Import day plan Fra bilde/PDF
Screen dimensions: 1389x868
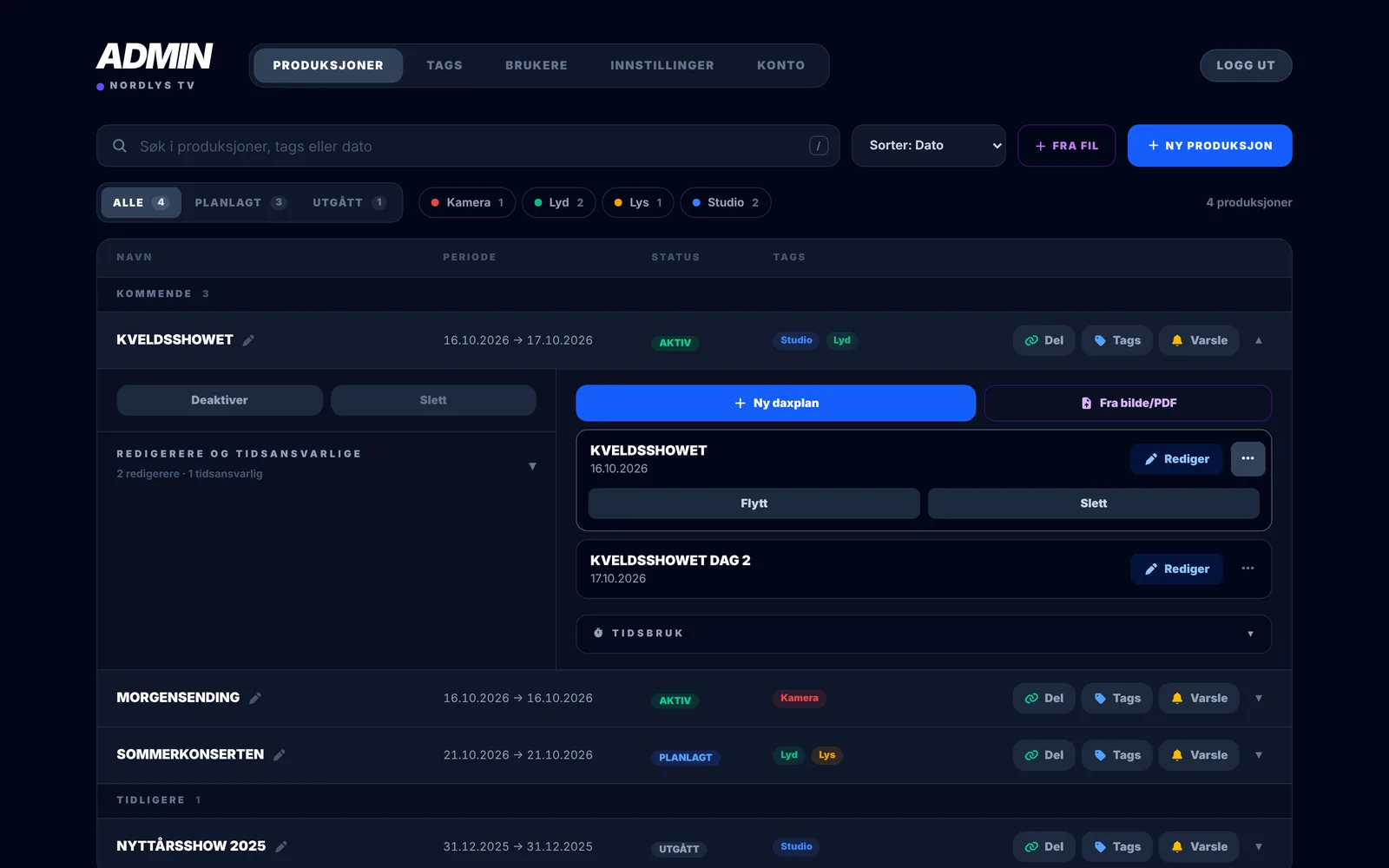(1128, 403)
